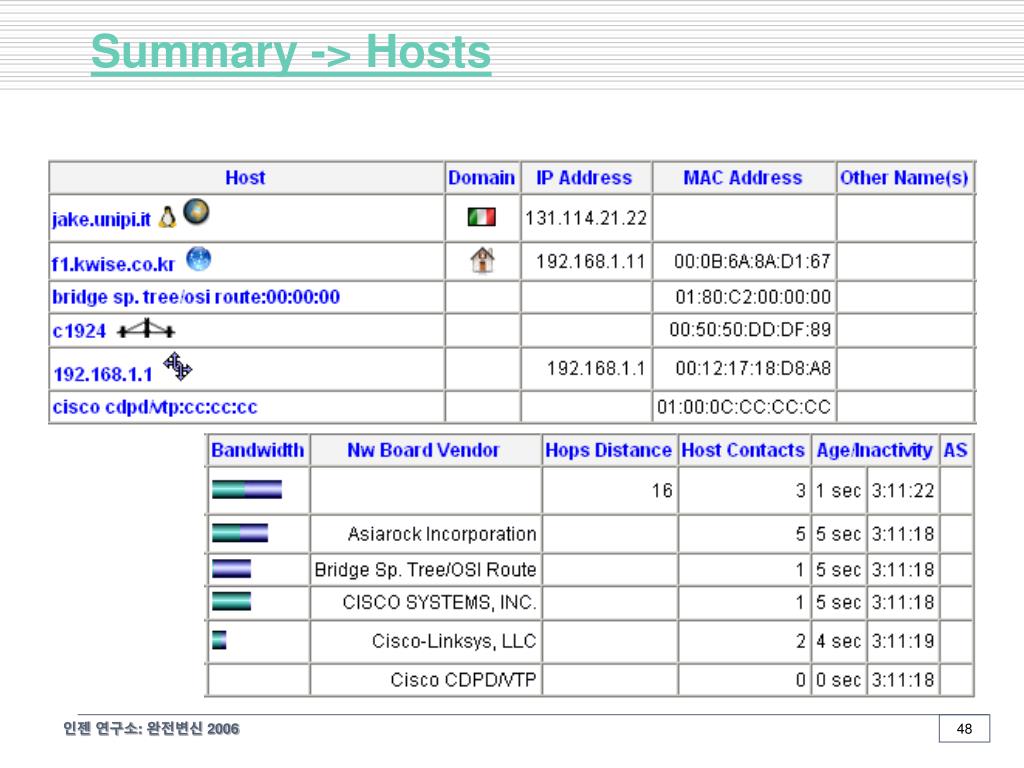Open the f1.kwise.co.kr host link
This screenshot has width=1024, height=768.
coord(113,264)
